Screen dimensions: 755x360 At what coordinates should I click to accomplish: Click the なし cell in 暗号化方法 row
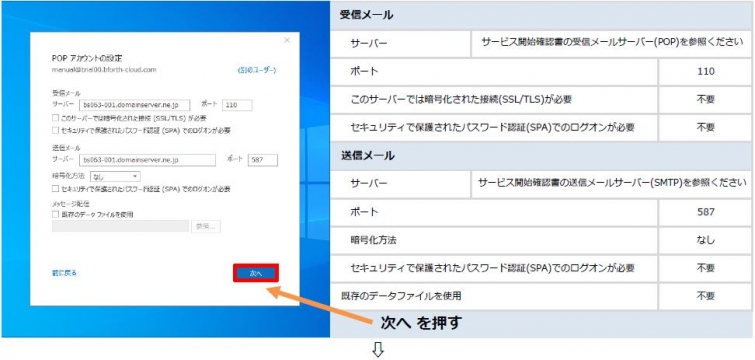tap(705, 240)
